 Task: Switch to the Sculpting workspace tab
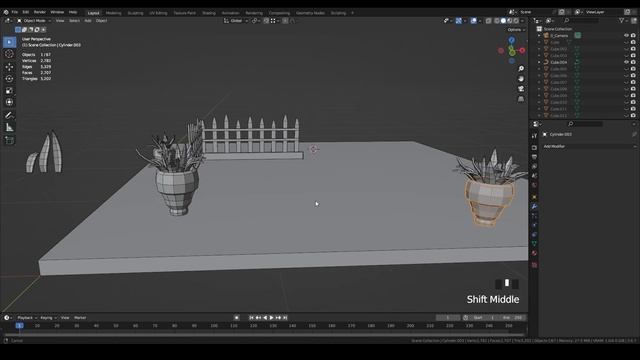pos(136,13)
